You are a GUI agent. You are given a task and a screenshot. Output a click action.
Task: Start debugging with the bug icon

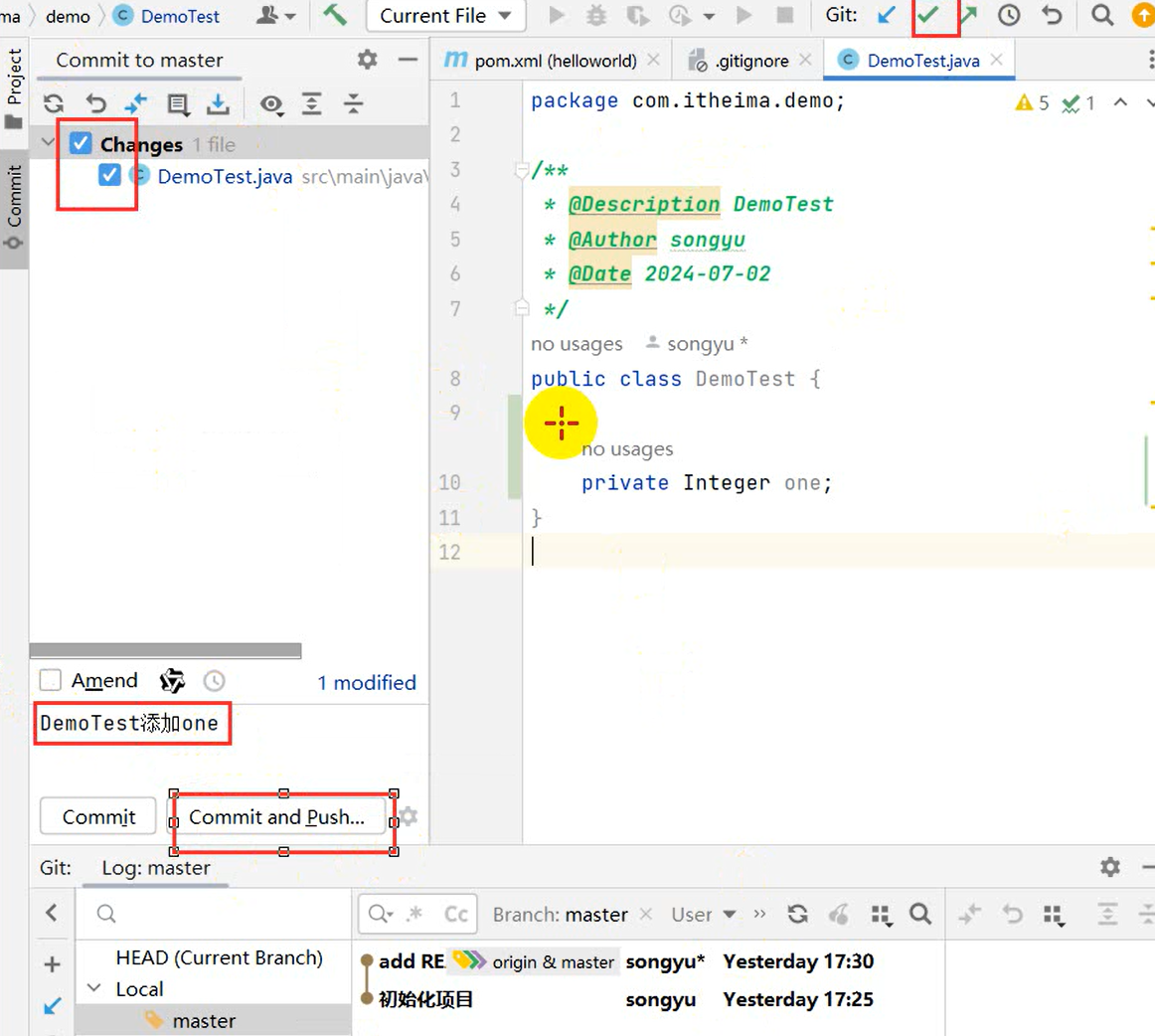596,16
